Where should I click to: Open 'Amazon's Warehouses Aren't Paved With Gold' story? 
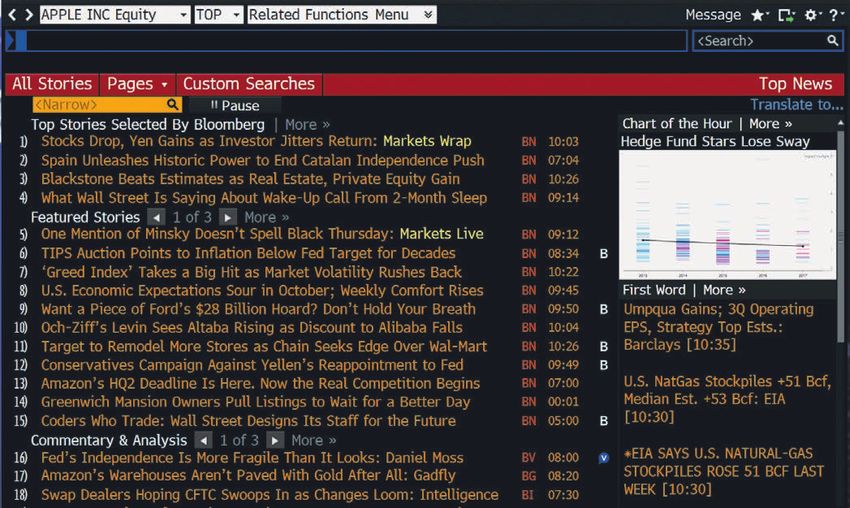[x=248, y=476]
